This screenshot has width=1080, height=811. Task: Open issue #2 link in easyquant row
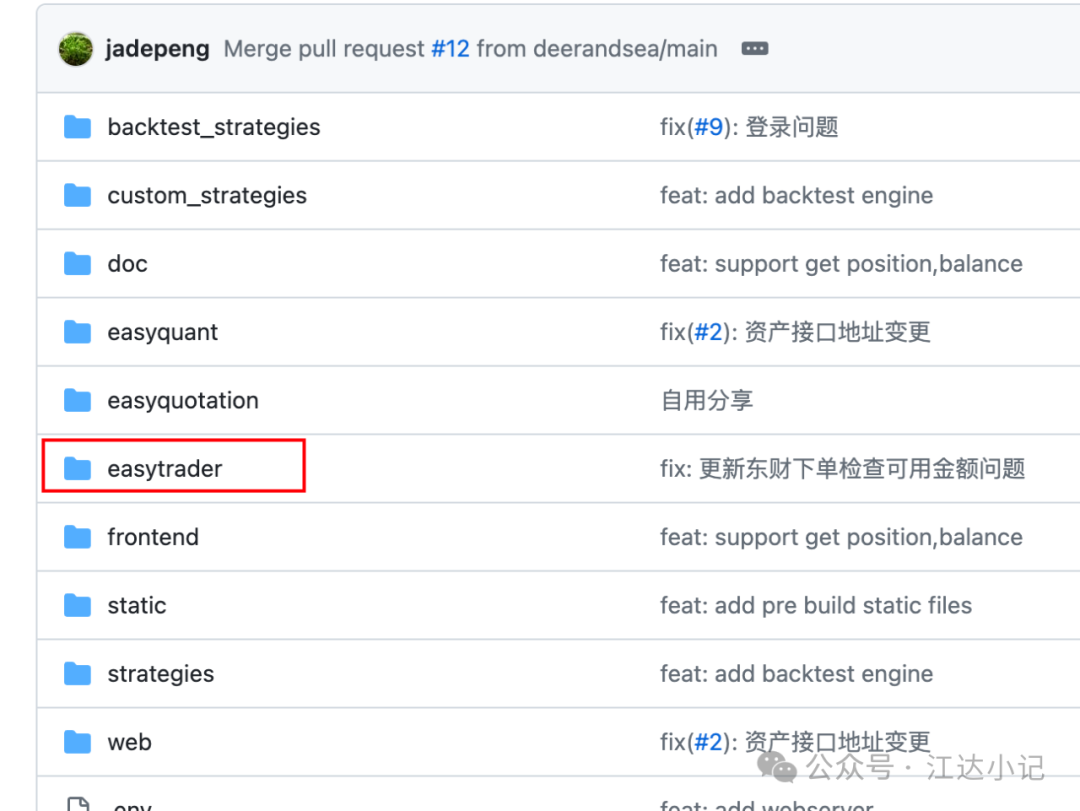708,332
